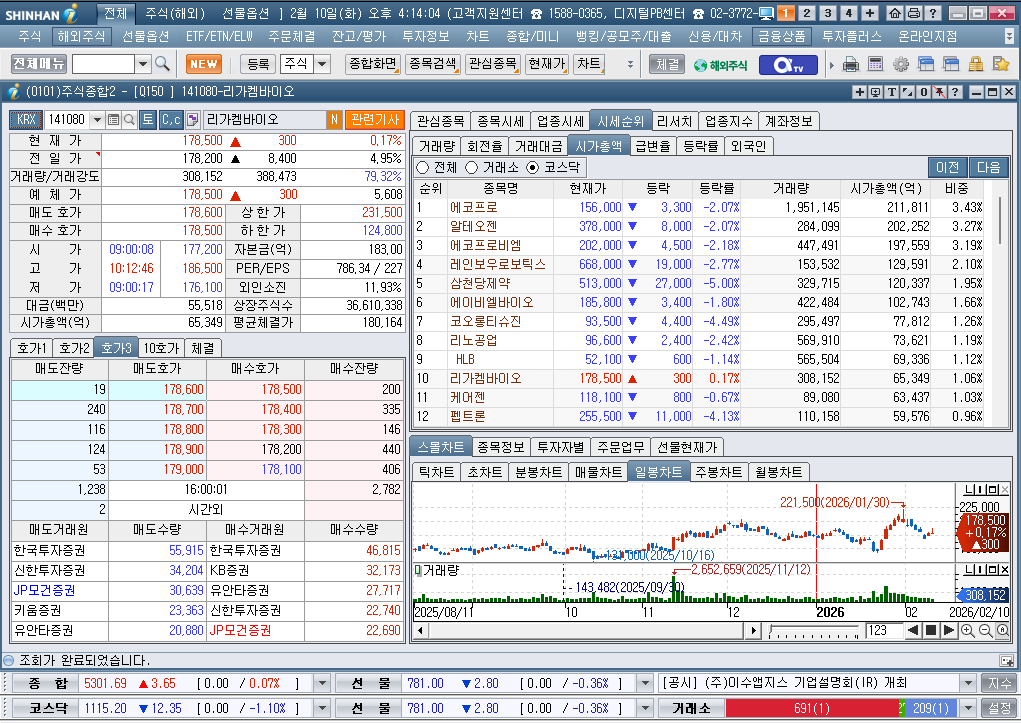Click the 종합화면 toolbar button

[372, 64]
